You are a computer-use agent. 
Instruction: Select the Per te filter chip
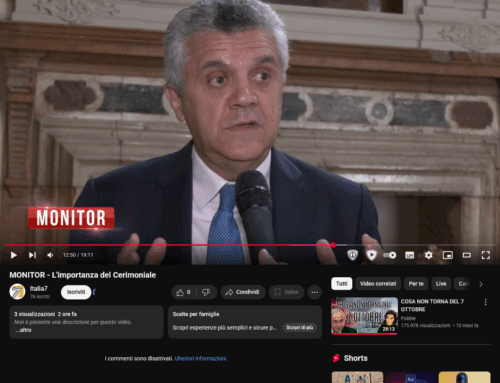(x=416, y=284)
